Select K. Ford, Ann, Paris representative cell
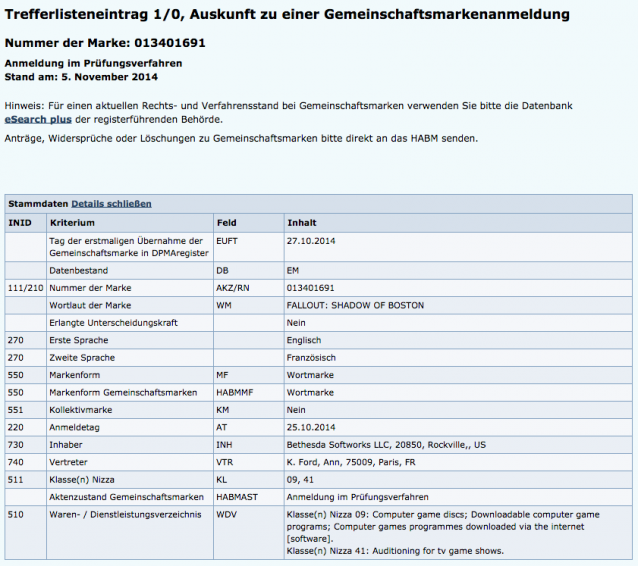638x566 pixels. pos(458,462)
